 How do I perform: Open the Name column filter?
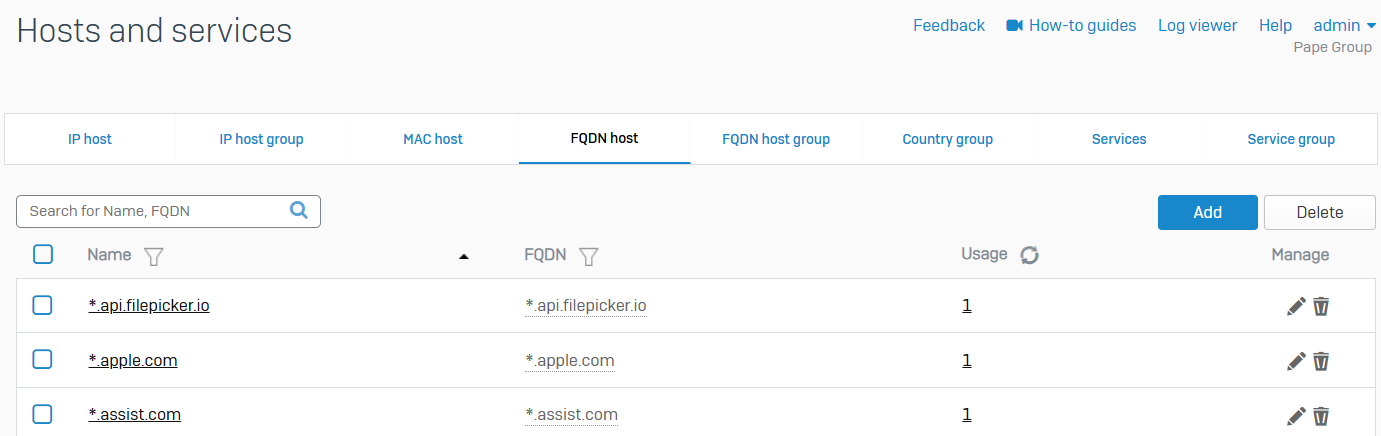point(153,256)
